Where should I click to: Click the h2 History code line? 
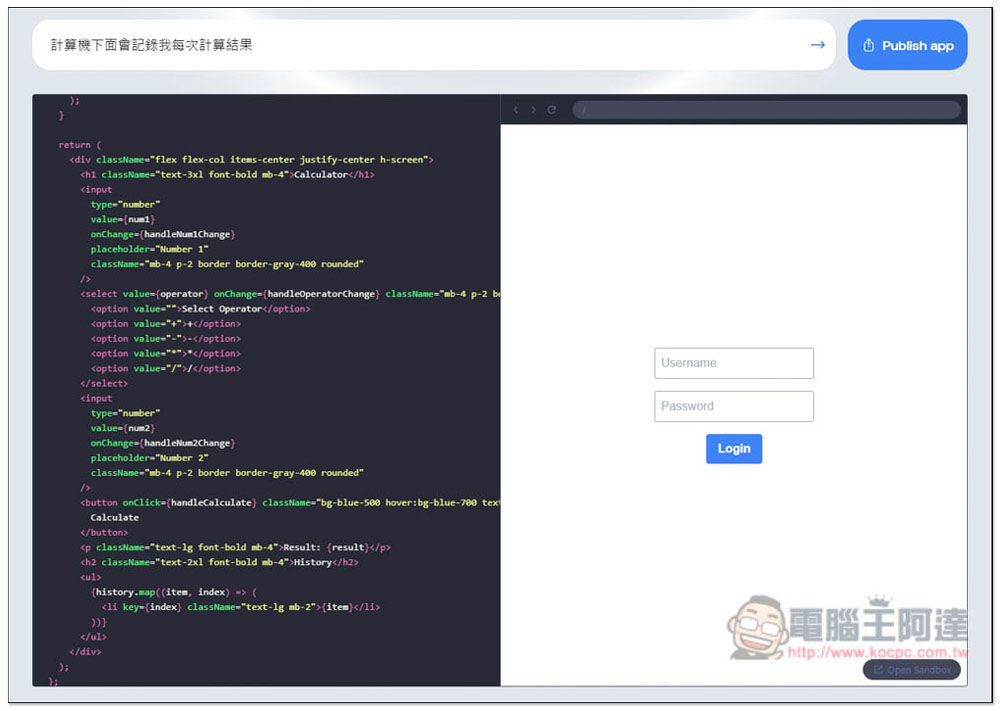tap(219, 562)
